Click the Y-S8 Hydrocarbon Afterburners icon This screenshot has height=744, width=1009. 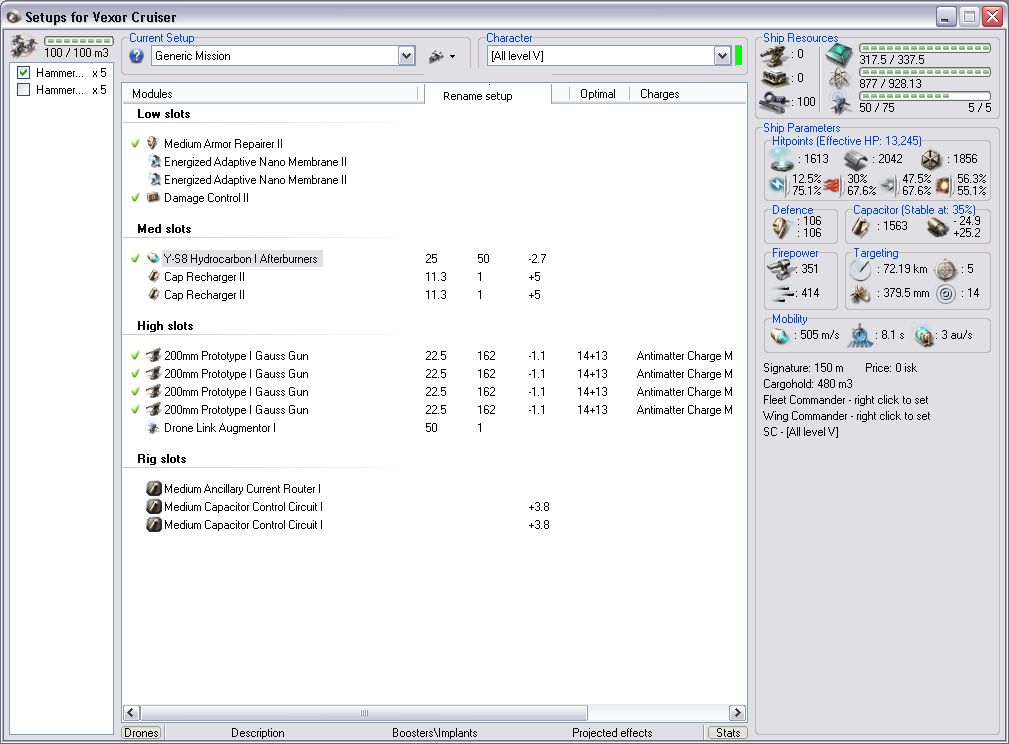[153, 258]
